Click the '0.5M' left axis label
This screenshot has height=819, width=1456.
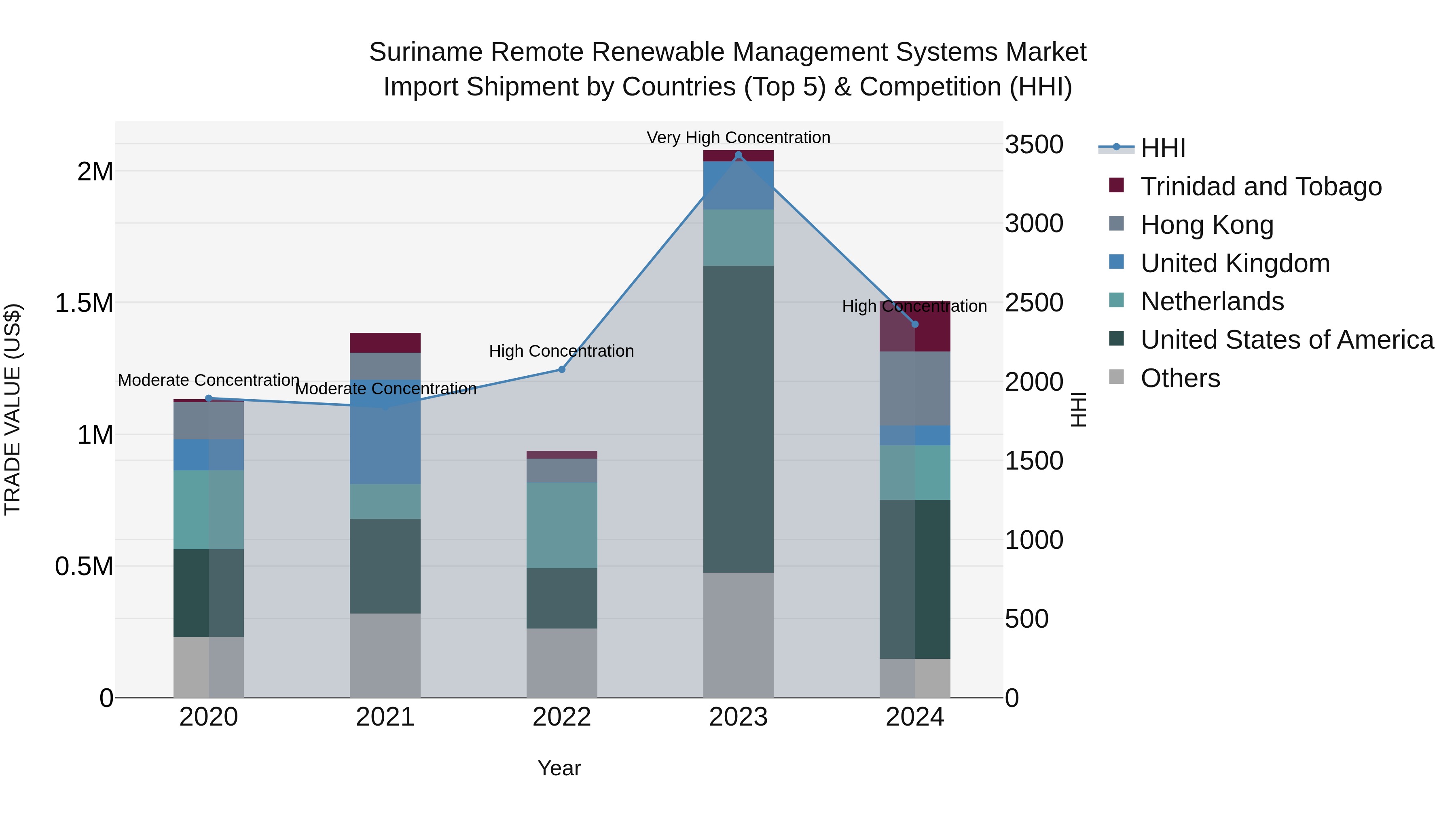tap(84, 566)
